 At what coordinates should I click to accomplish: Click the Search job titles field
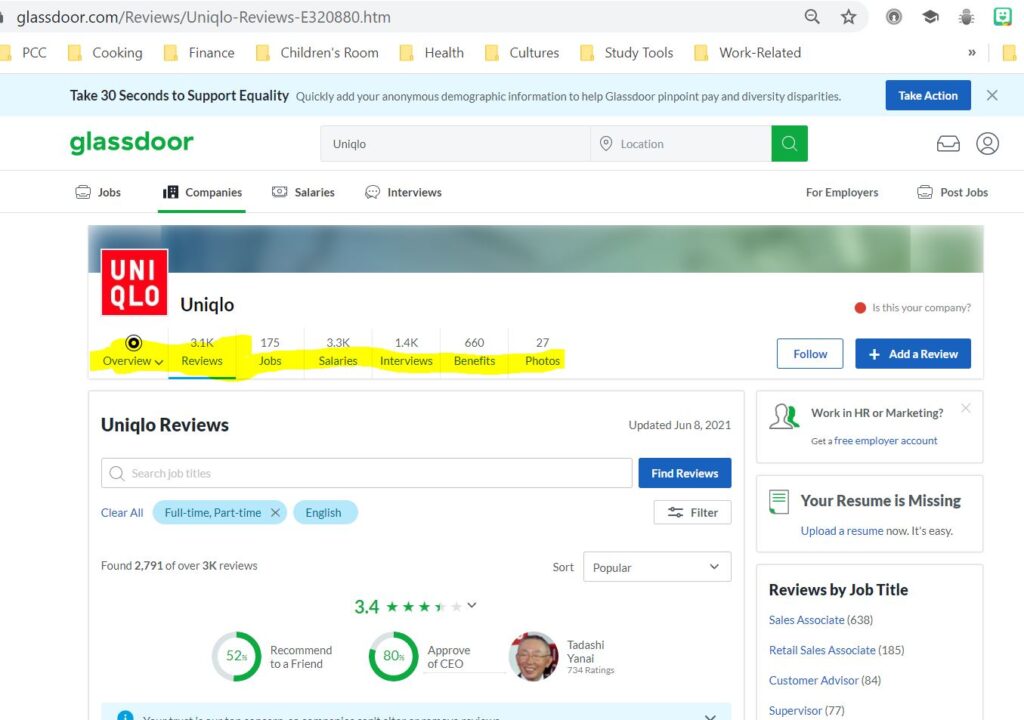tap(366, 473)
